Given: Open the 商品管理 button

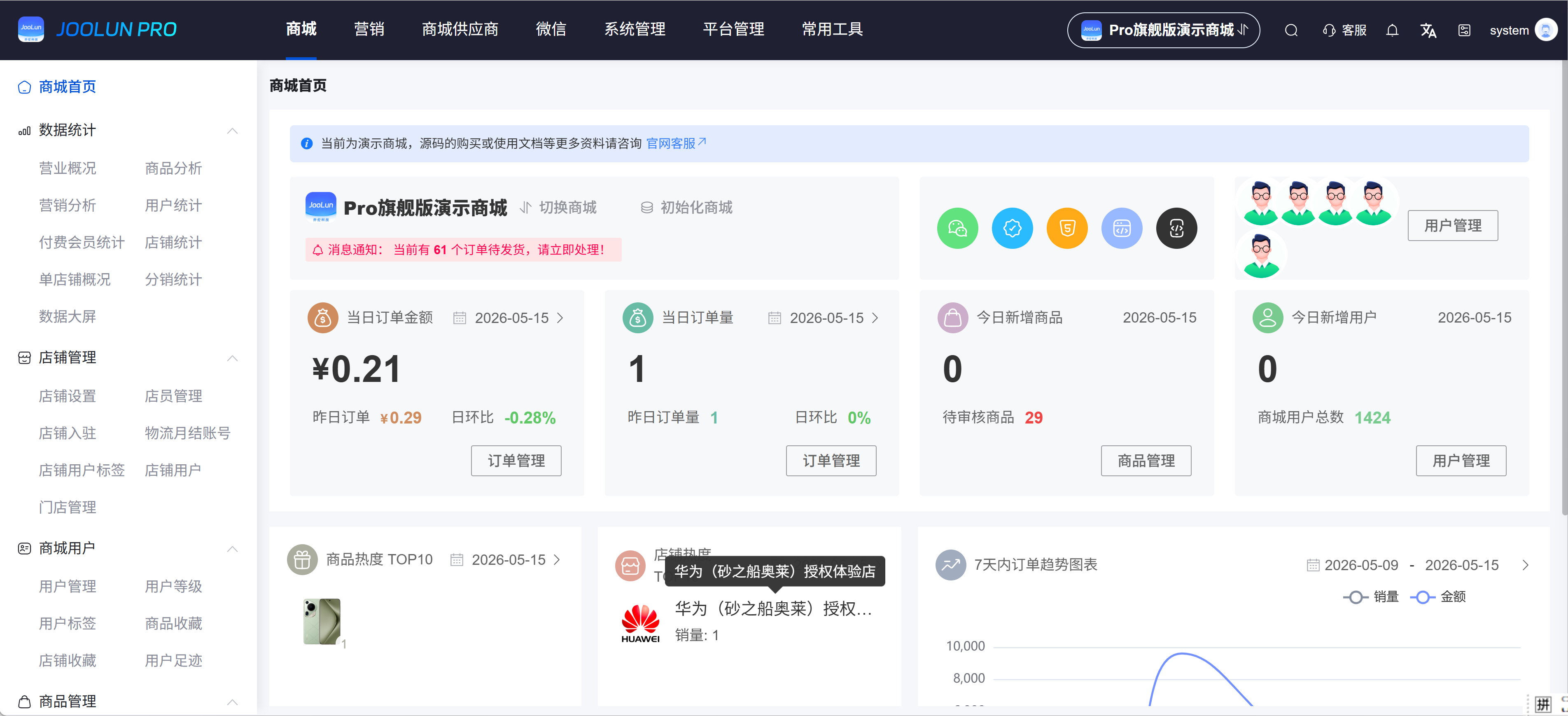Looking at the screenshot, I should (1146, 461).
